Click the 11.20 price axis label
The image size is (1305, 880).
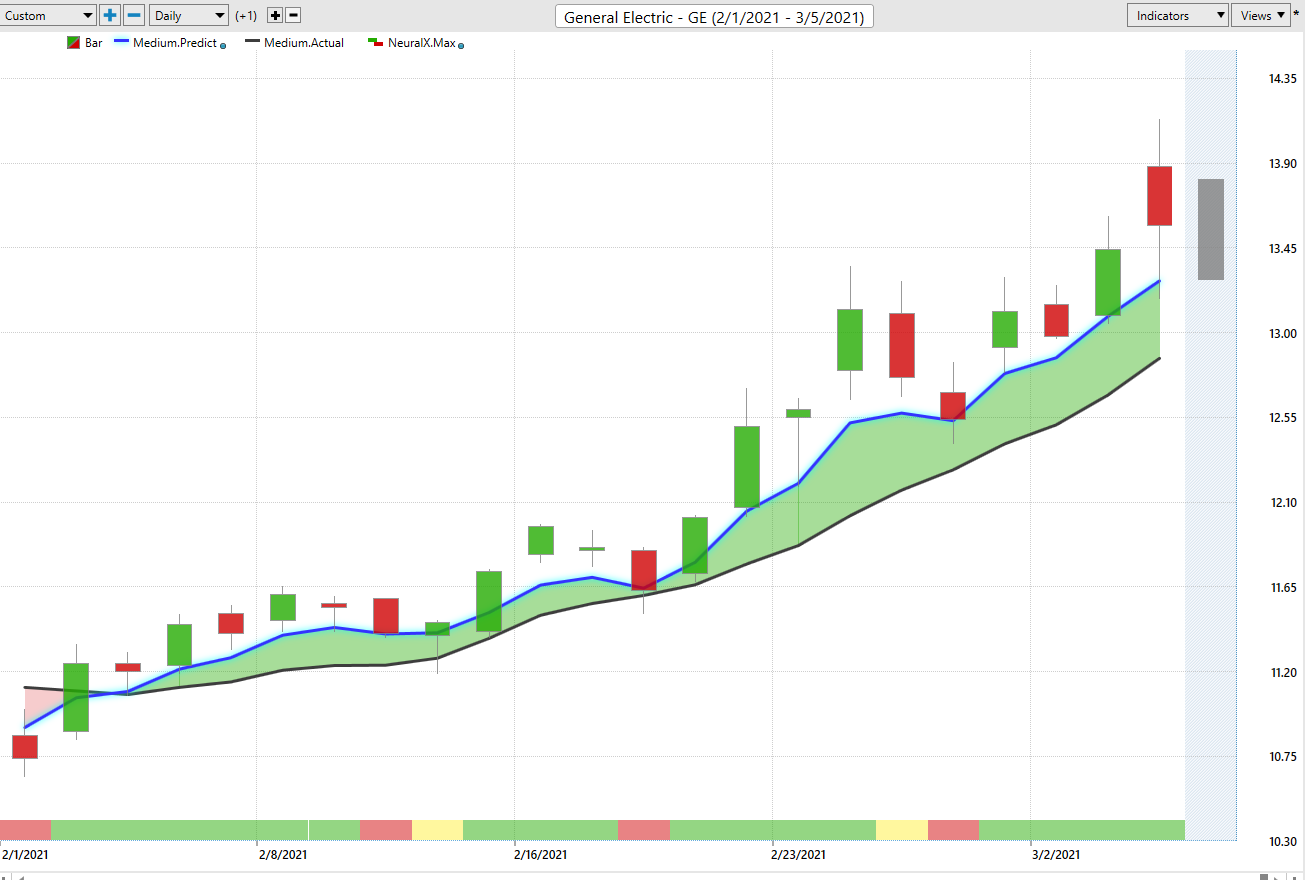click(x=1284, y=673)
